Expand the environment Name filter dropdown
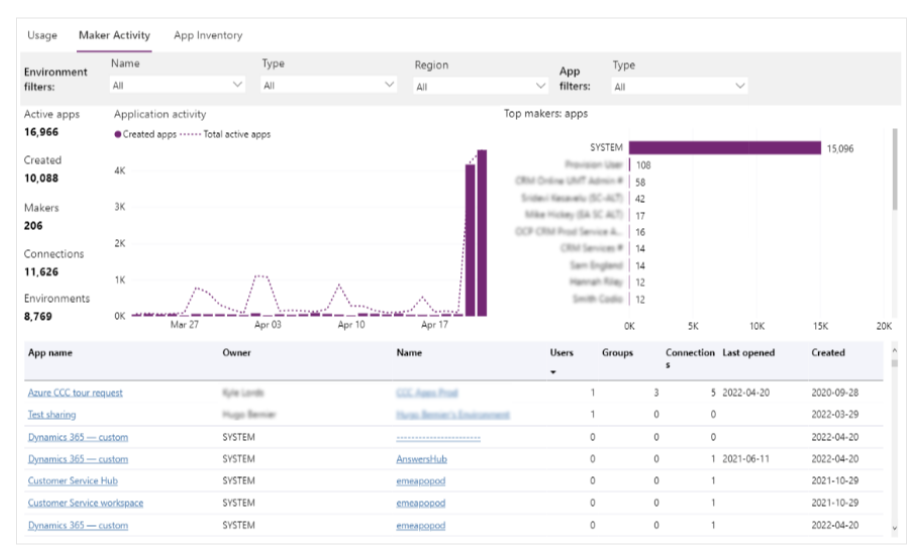Viewport: 922px width, 557px height. pyautogui.click(x=177, y=86)
